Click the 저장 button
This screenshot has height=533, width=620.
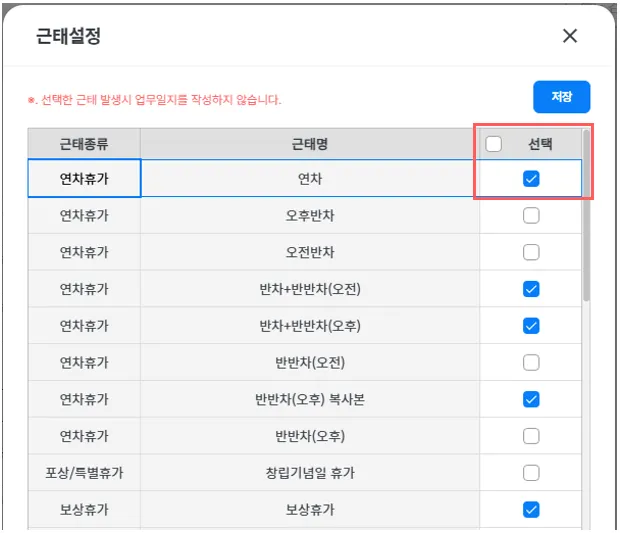click(x=561, y=97)
